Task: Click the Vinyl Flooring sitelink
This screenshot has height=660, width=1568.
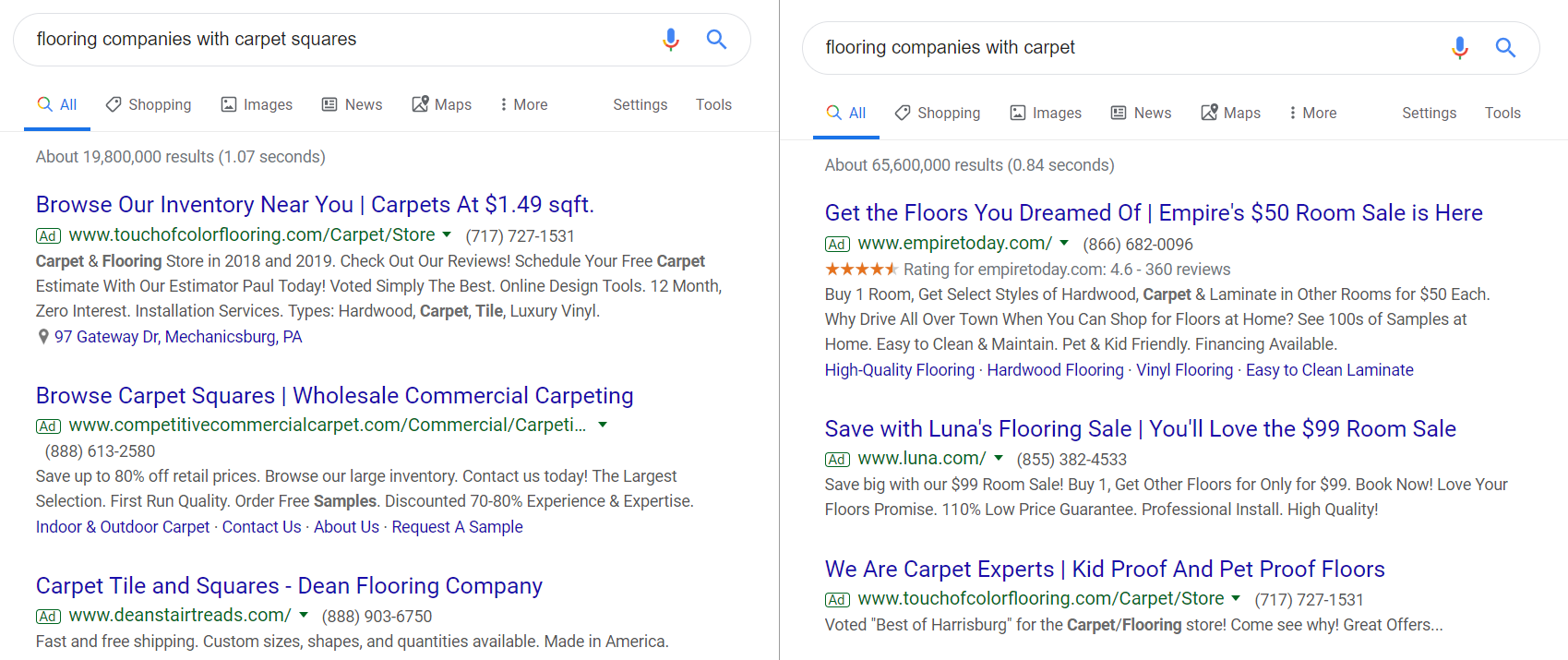Action: [x=1184, y=370]
